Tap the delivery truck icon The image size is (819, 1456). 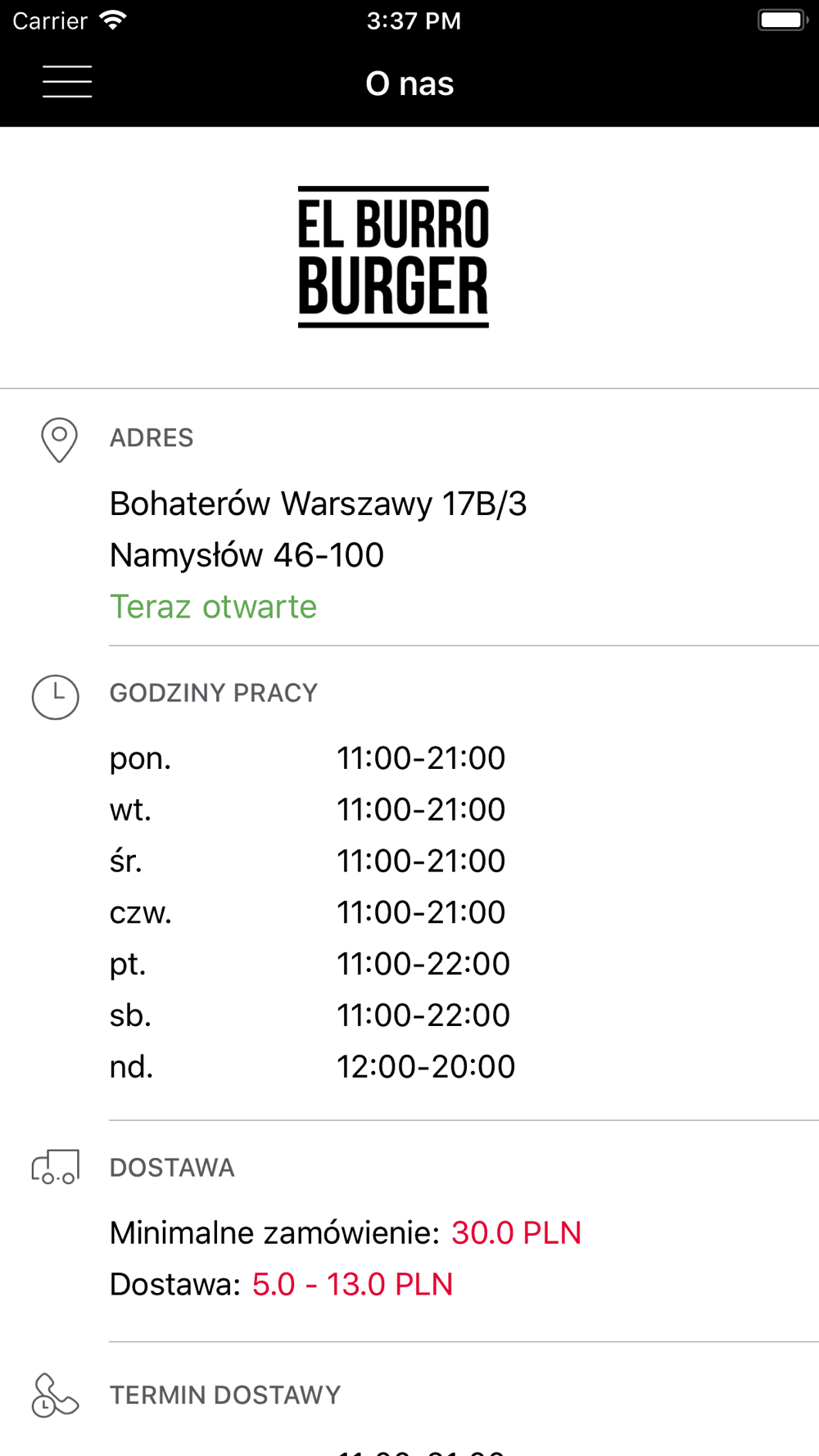tap(56, 1167)
